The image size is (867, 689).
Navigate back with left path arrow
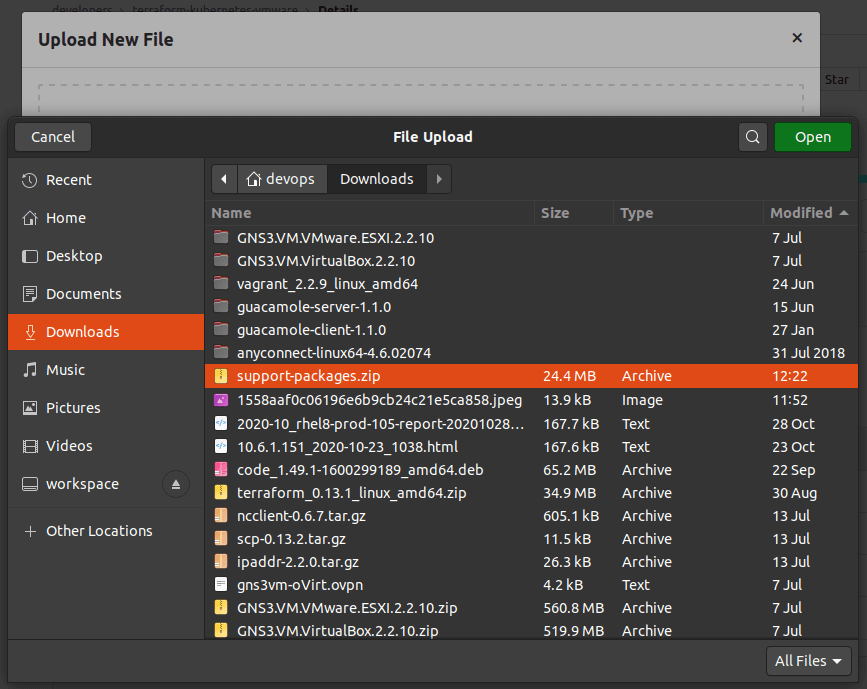click(x=224, y=179)
